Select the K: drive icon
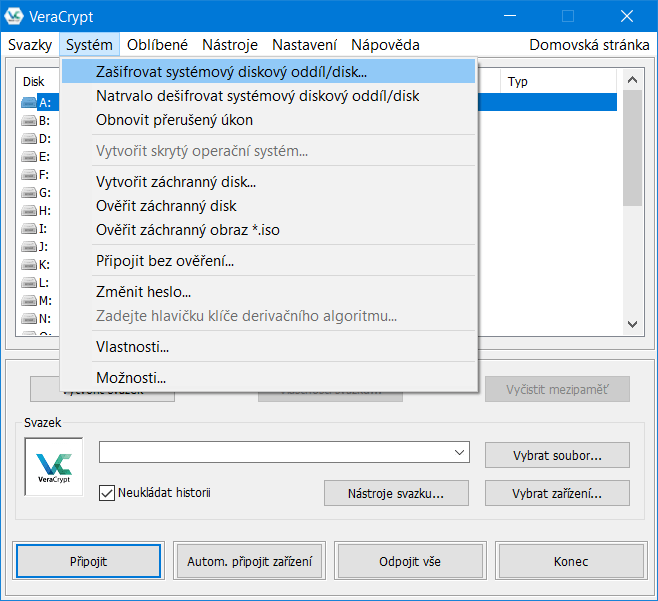The image size is (658, 601). pos(29,265)
